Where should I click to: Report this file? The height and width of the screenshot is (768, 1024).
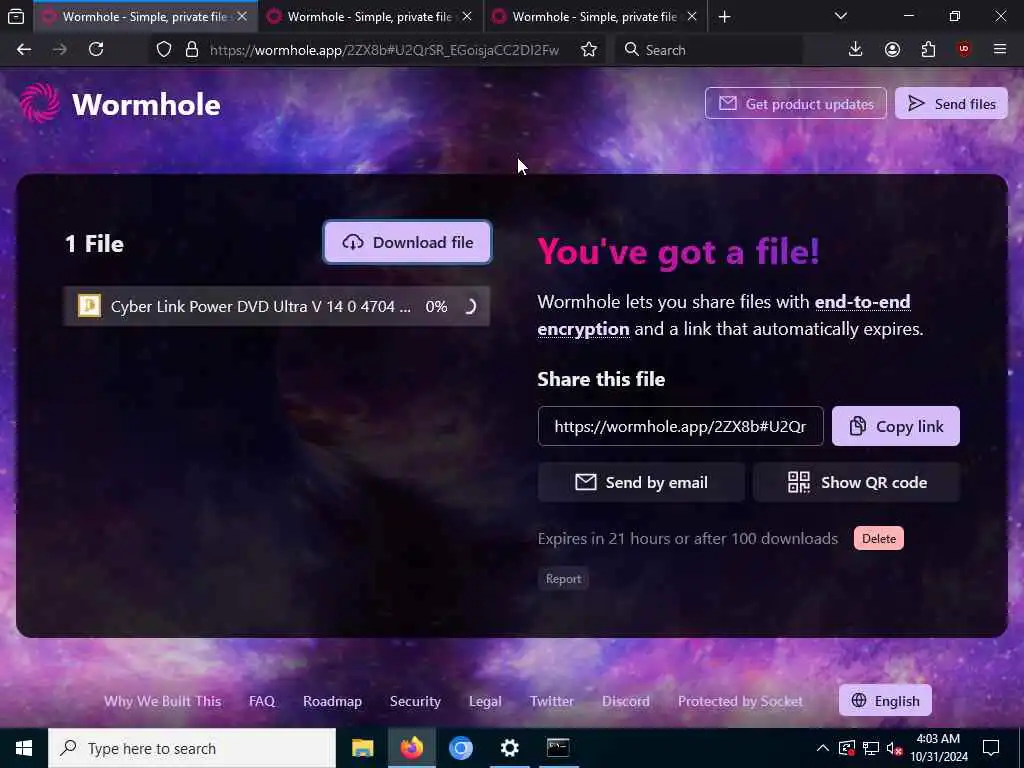[x=563, y=579]
